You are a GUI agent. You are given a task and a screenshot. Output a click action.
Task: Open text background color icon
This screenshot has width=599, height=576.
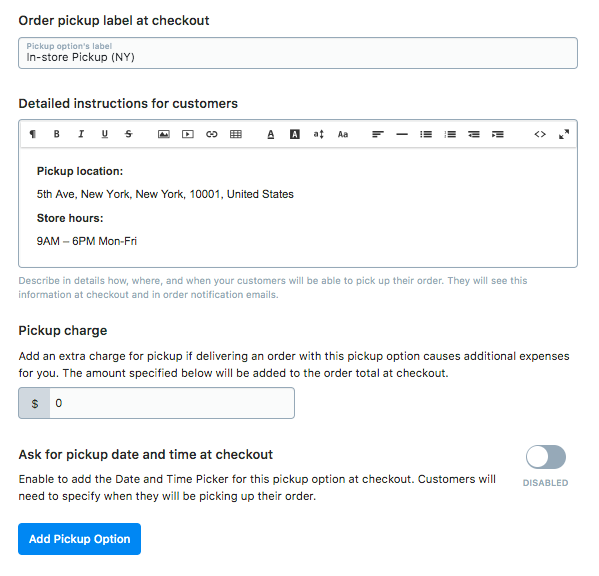[295, 134]
